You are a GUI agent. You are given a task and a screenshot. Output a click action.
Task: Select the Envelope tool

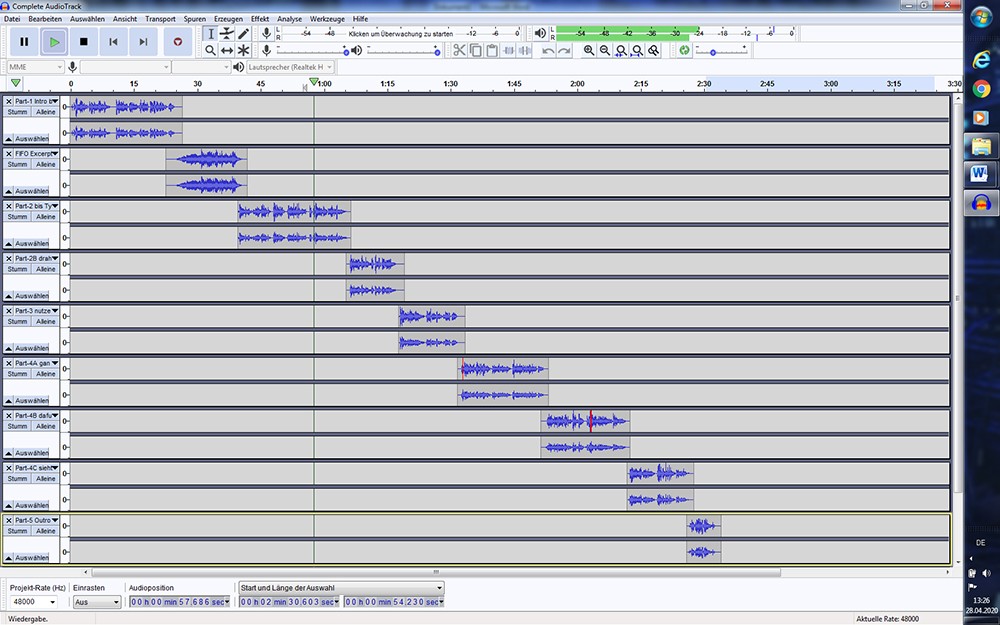pos(227,34)
